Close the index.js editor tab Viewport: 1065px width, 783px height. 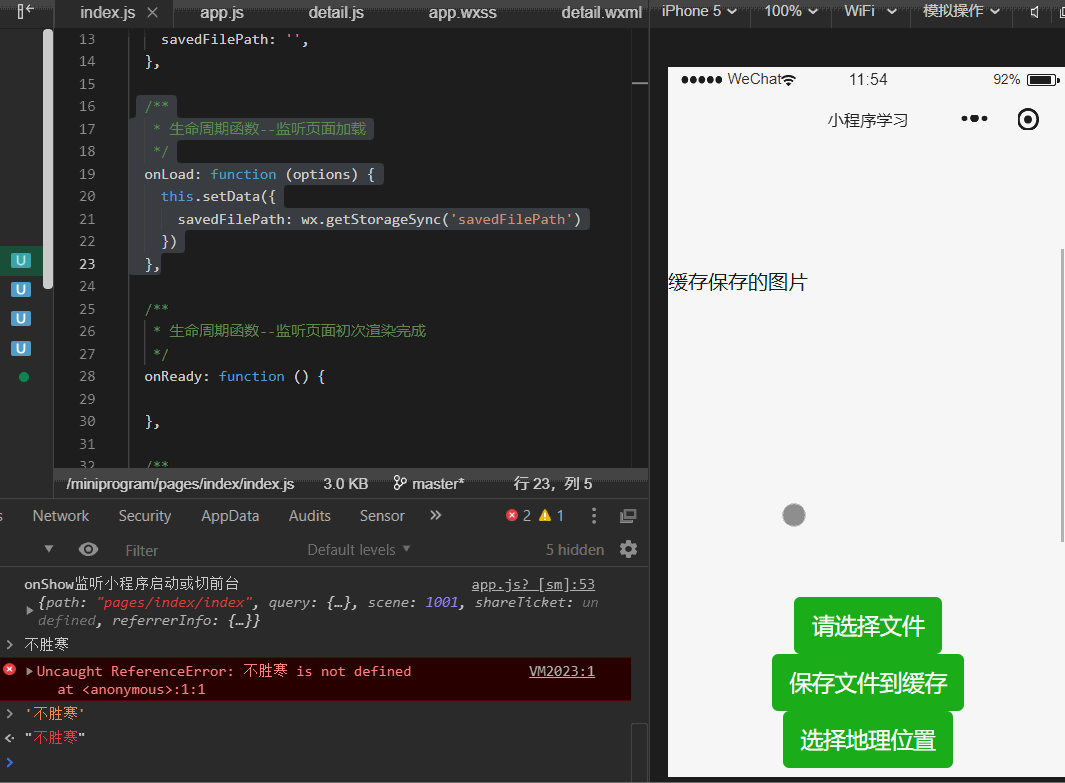point(153,12)
